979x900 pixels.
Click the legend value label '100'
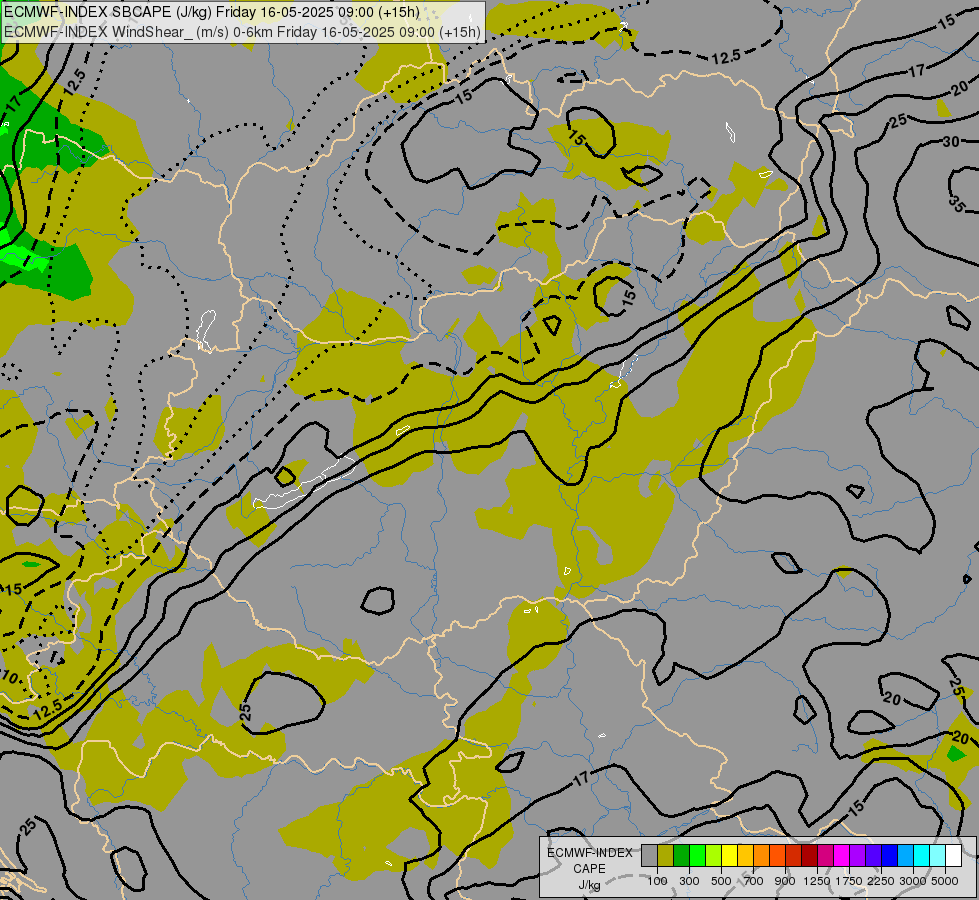click(x=657, y=881)
